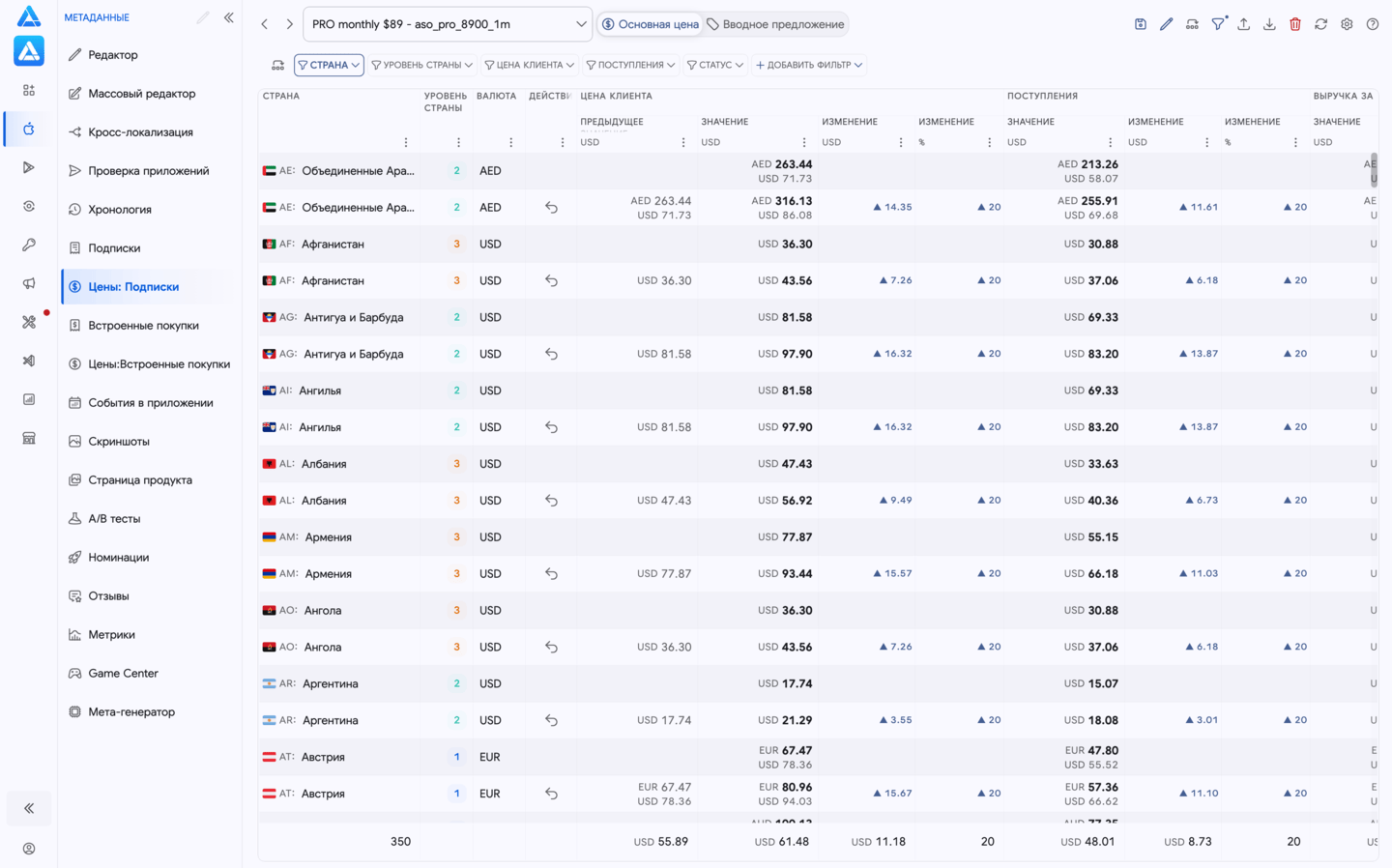Switch to Основная цена toggle
Viewport: 1392px width, 868px height.
(651, 24)
